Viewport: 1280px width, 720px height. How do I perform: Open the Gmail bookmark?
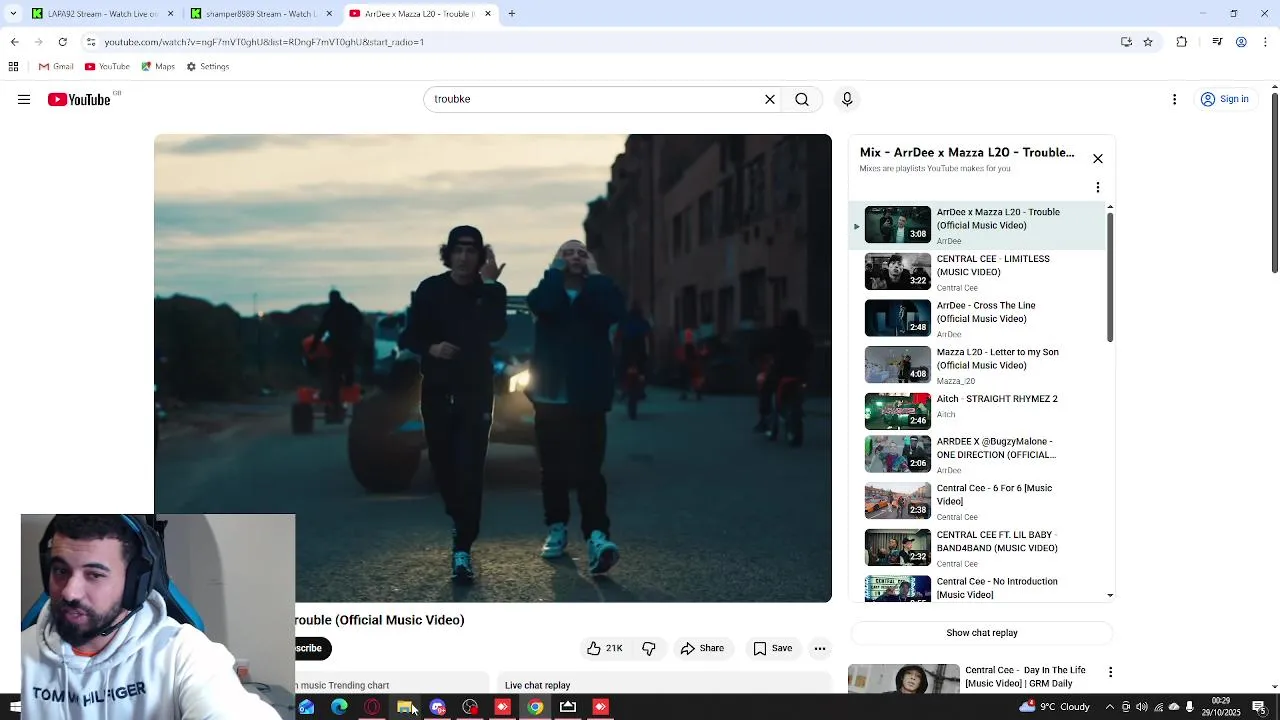pos(56,67)
